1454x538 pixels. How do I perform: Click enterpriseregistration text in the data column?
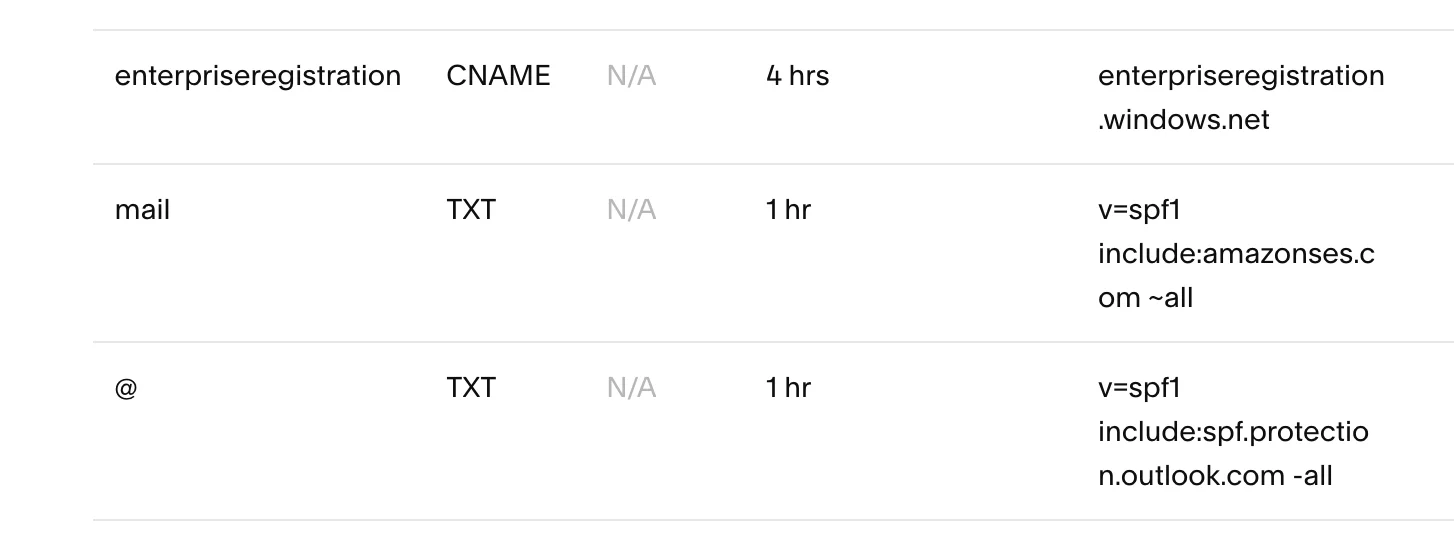click(1241, 76)
